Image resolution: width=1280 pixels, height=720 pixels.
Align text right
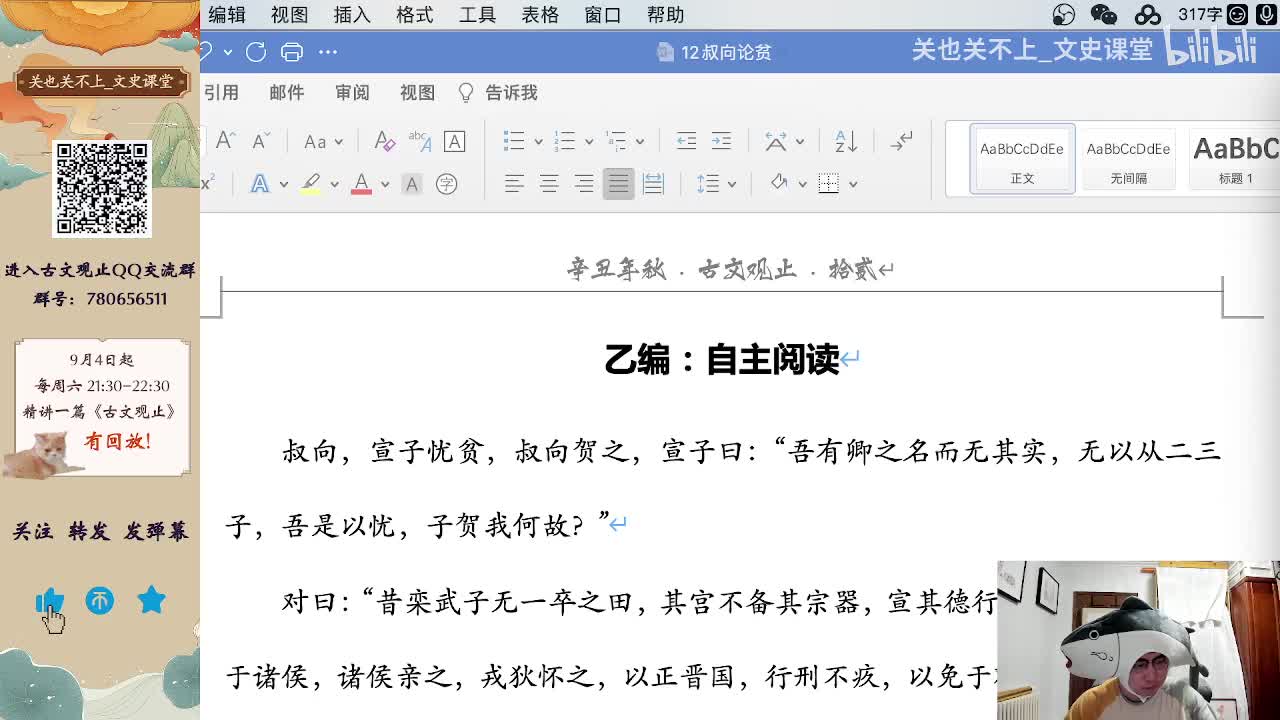(x=584, y=184)
